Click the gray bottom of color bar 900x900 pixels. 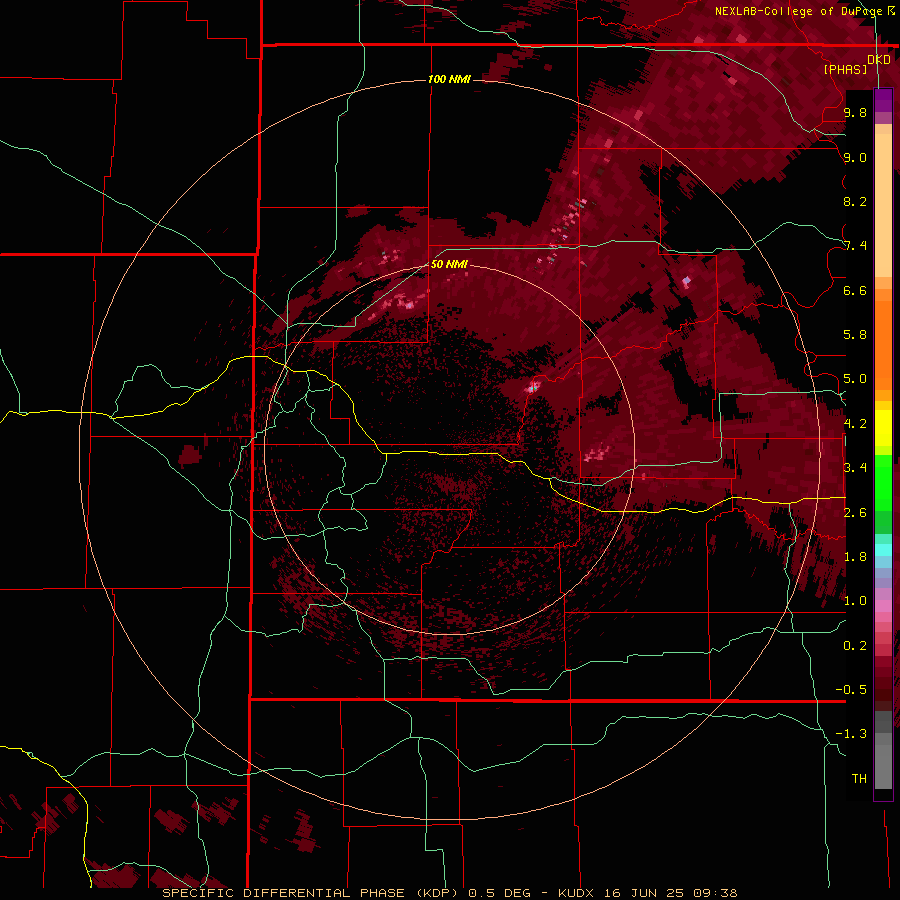click(x=883, y=763)
